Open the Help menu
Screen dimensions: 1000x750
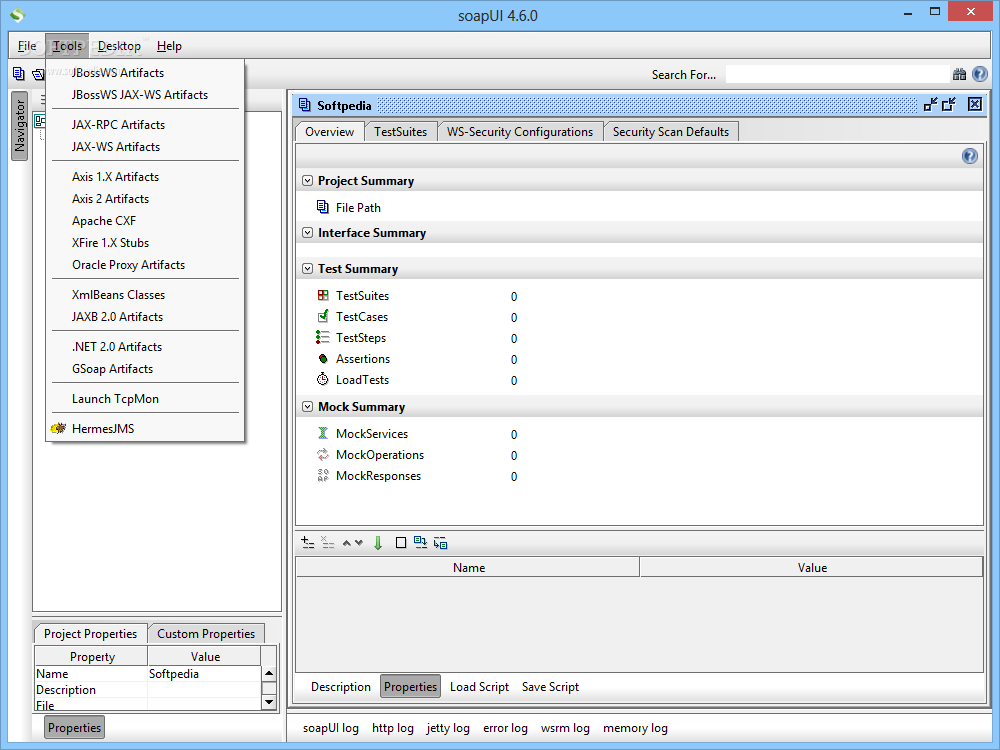(169, 46)
